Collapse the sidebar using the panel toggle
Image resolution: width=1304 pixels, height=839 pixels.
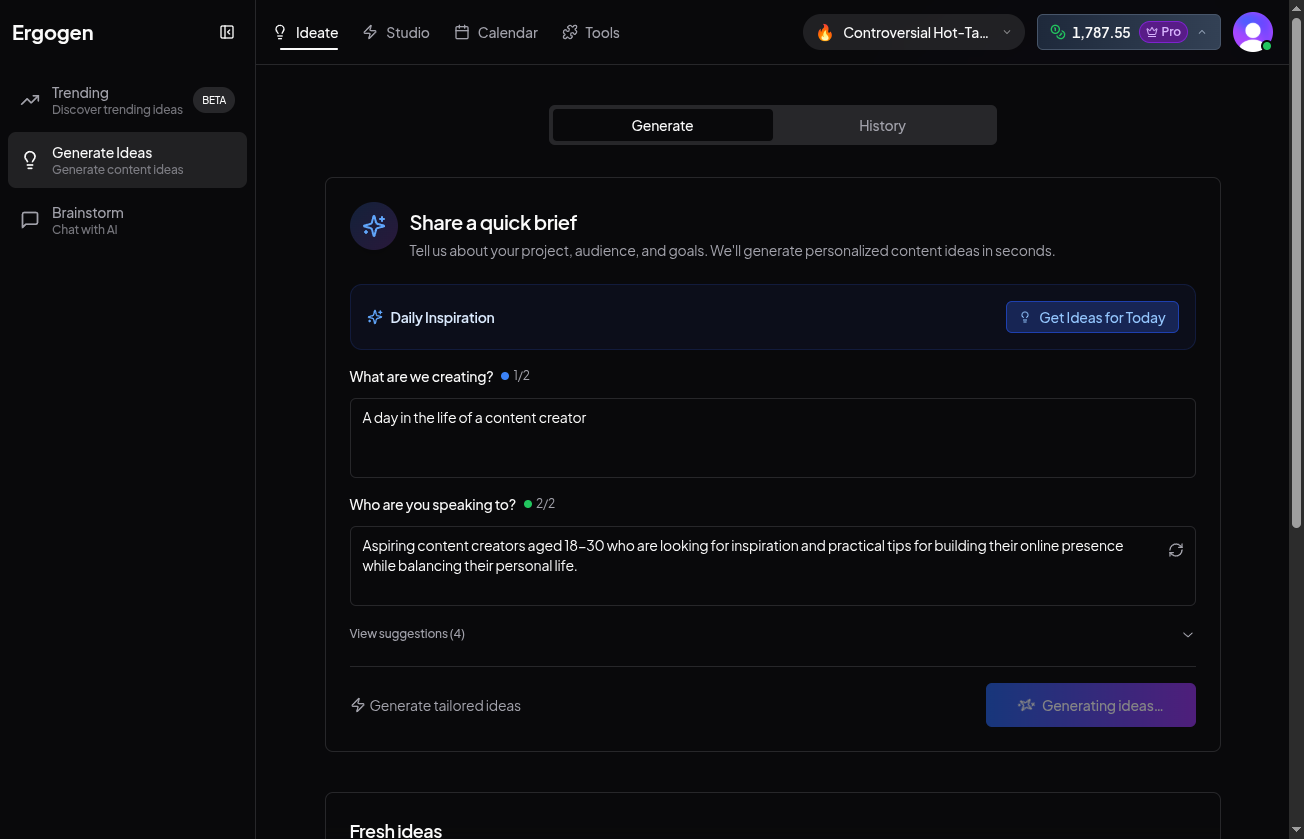click(x=227, y=32)
